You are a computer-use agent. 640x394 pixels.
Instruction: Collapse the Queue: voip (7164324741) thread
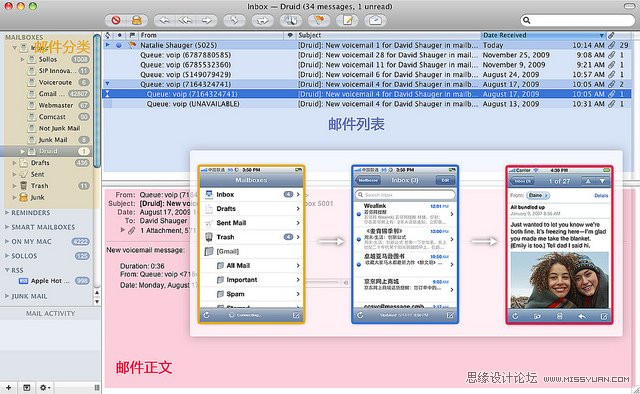(107, 84)
